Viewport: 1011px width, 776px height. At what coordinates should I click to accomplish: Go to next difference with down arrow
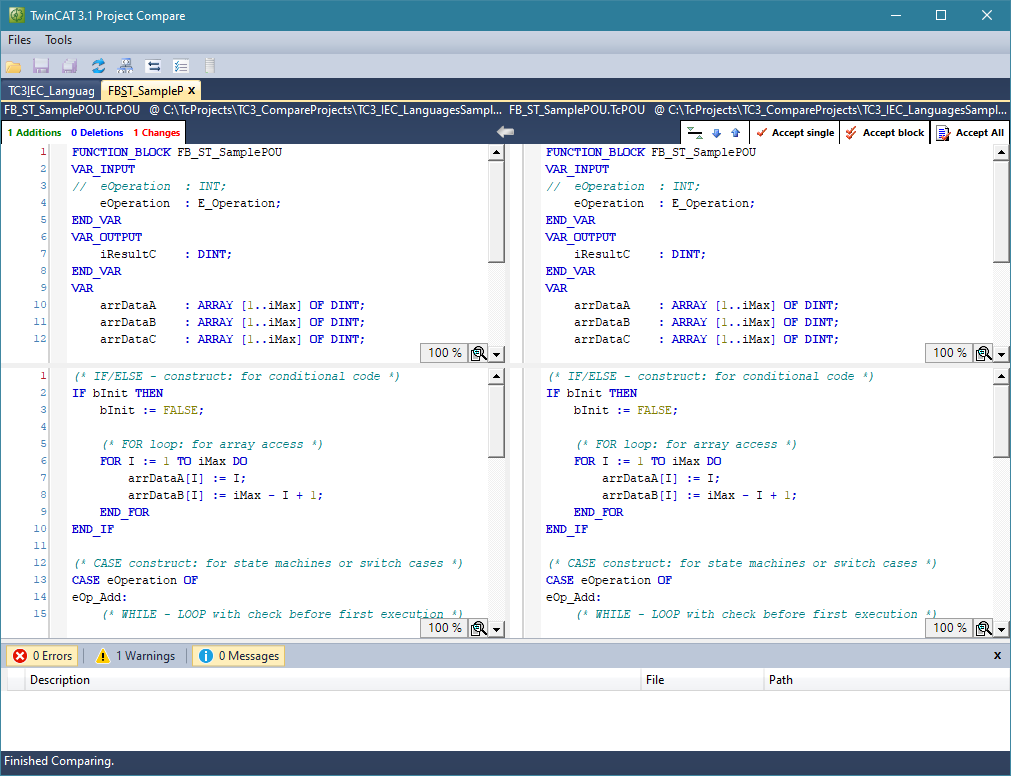click(x=716, y=133)
